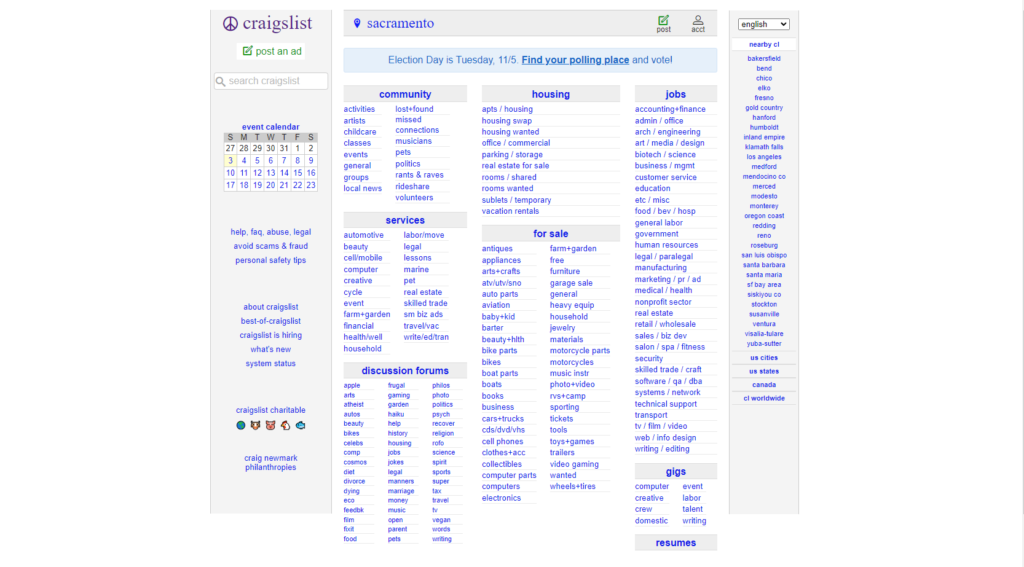
Task: Open the gigs section header
Action: [x=675, y=472]
